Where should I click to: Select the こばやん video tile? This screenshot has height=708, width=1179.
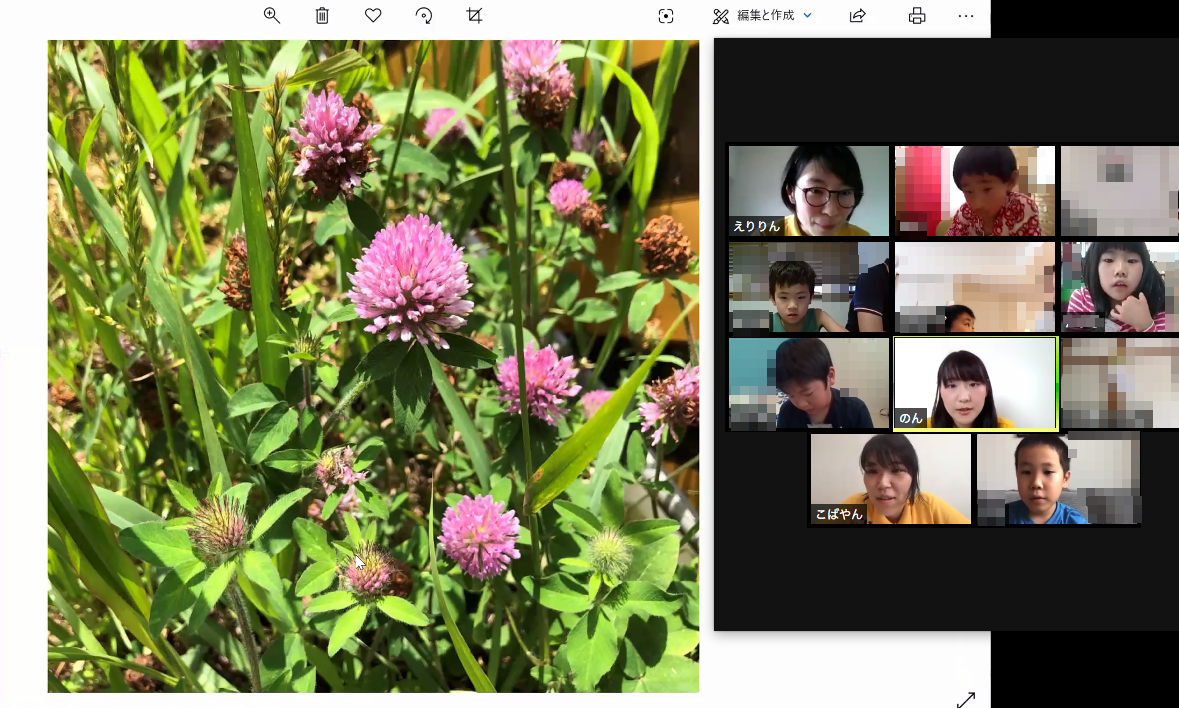[890, 479]
